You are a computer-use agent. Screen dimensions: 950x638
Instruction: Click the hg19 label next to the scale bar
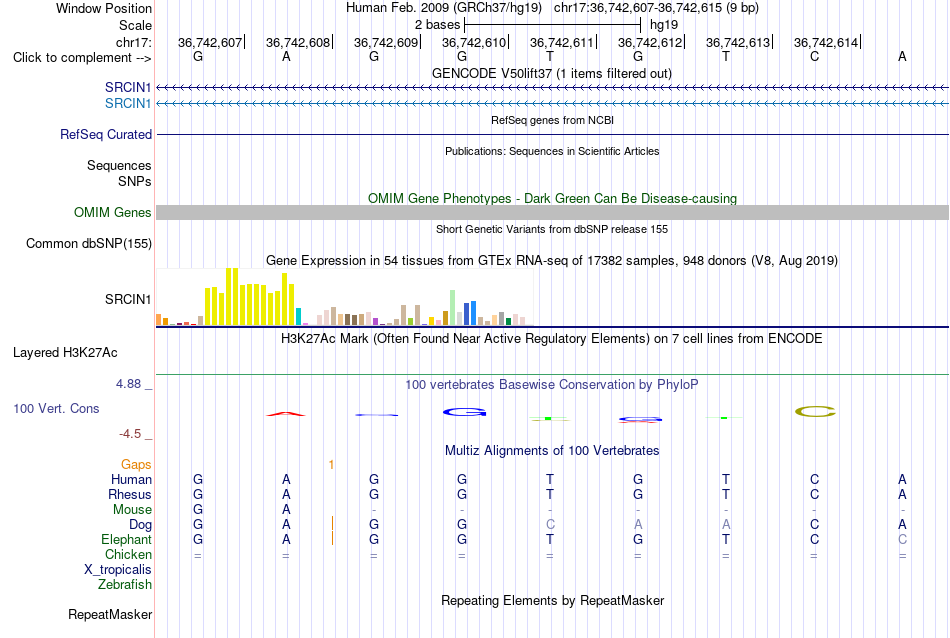tap(664, 25)
